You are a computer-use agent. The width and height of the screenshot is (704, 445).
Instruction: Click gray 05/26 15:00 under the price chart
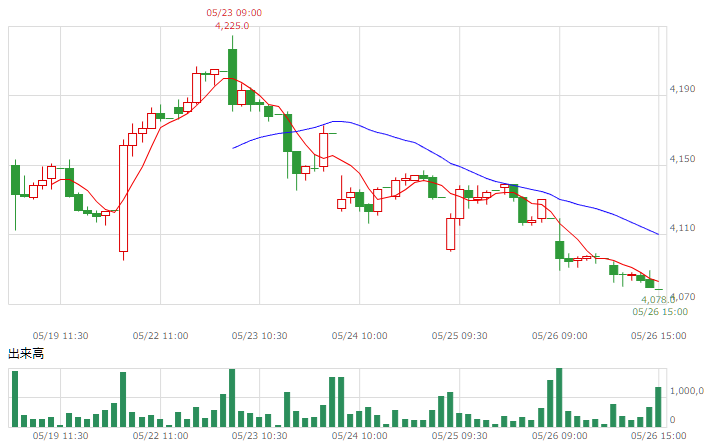[659, 336]
